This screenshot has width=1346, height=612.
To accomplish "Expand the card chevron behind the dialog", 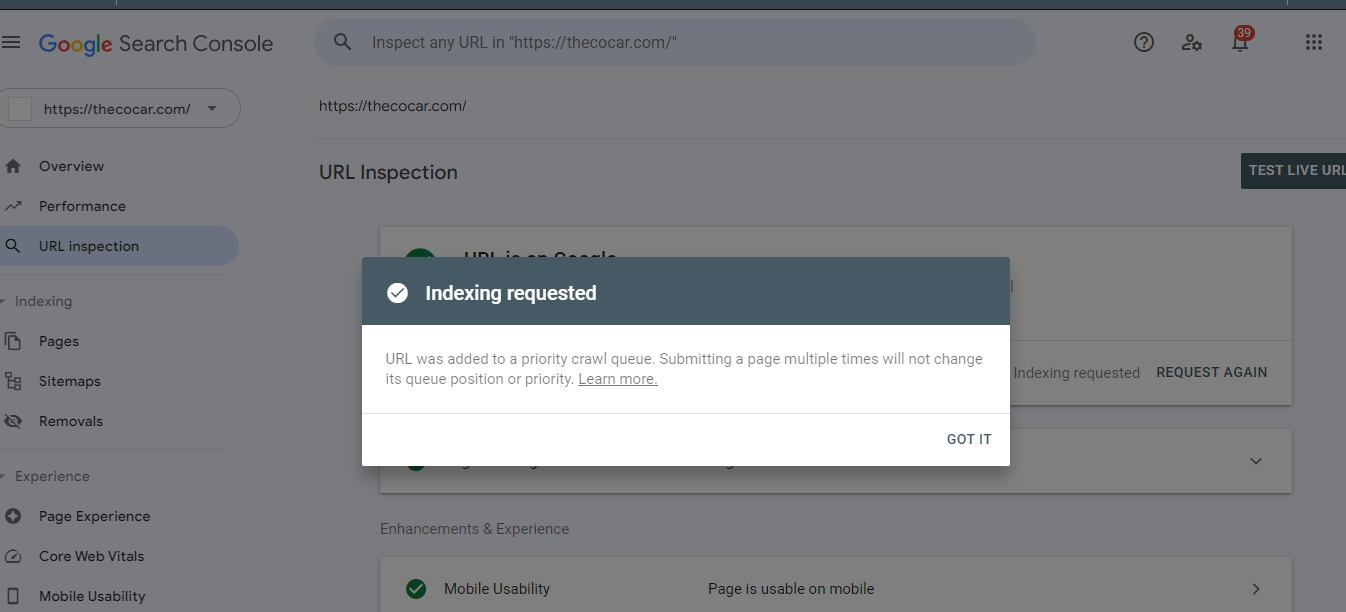I will point(1256,461).
